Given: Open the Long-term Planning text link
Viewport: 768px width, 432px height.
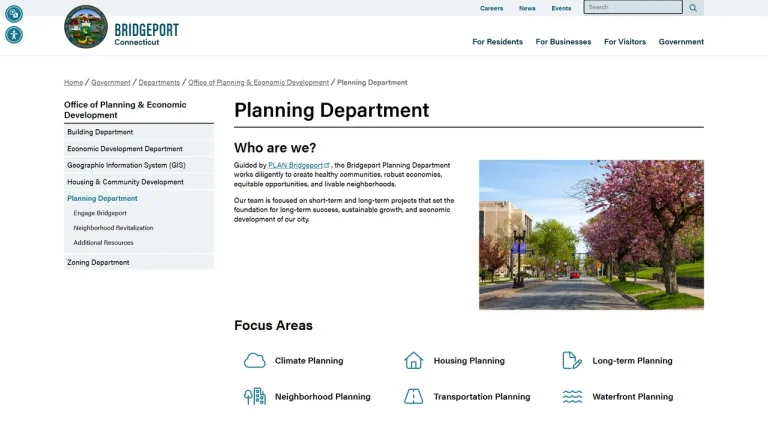Looking at the screenshot, I should (632, 360).
